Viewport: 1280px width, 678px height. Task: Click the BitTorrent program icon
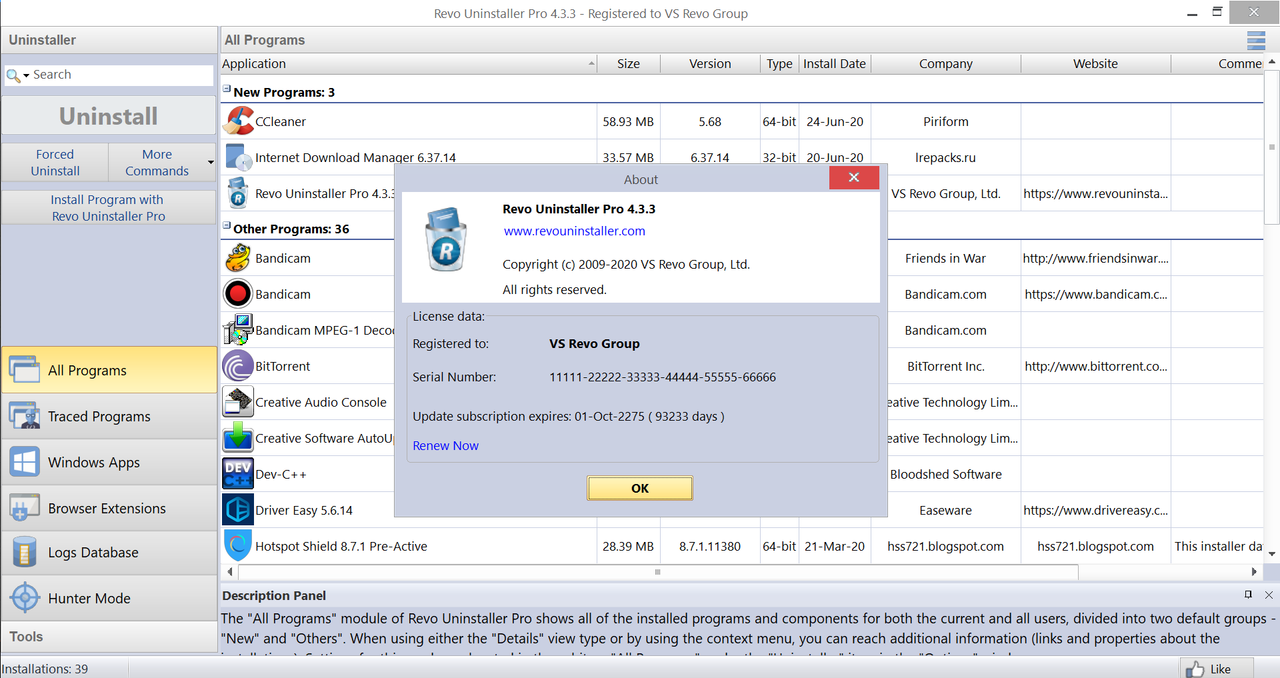click(238, 366)
